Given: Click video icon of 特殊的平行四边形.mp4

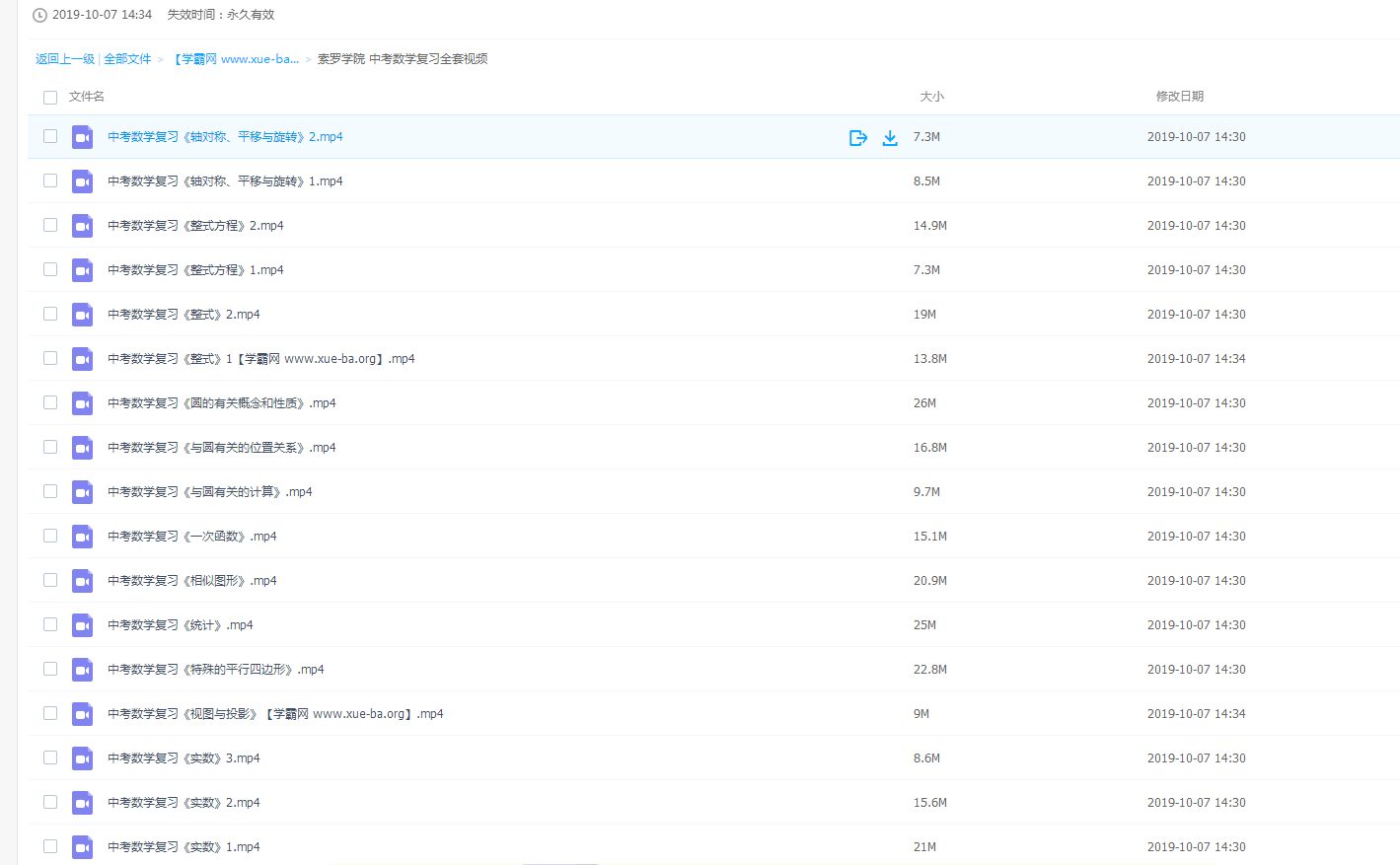Looking at the screenshot, I should [83, 670].
